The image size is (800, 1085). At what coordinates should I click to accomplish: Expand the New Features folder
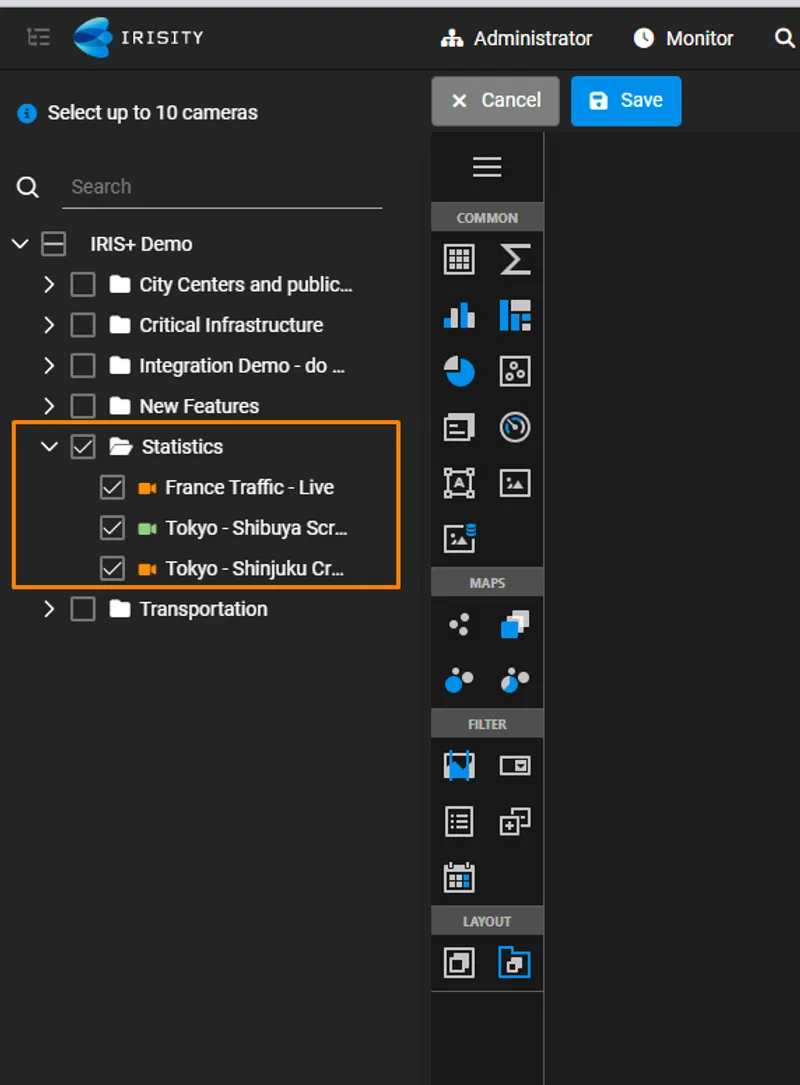tap(49, 405)
